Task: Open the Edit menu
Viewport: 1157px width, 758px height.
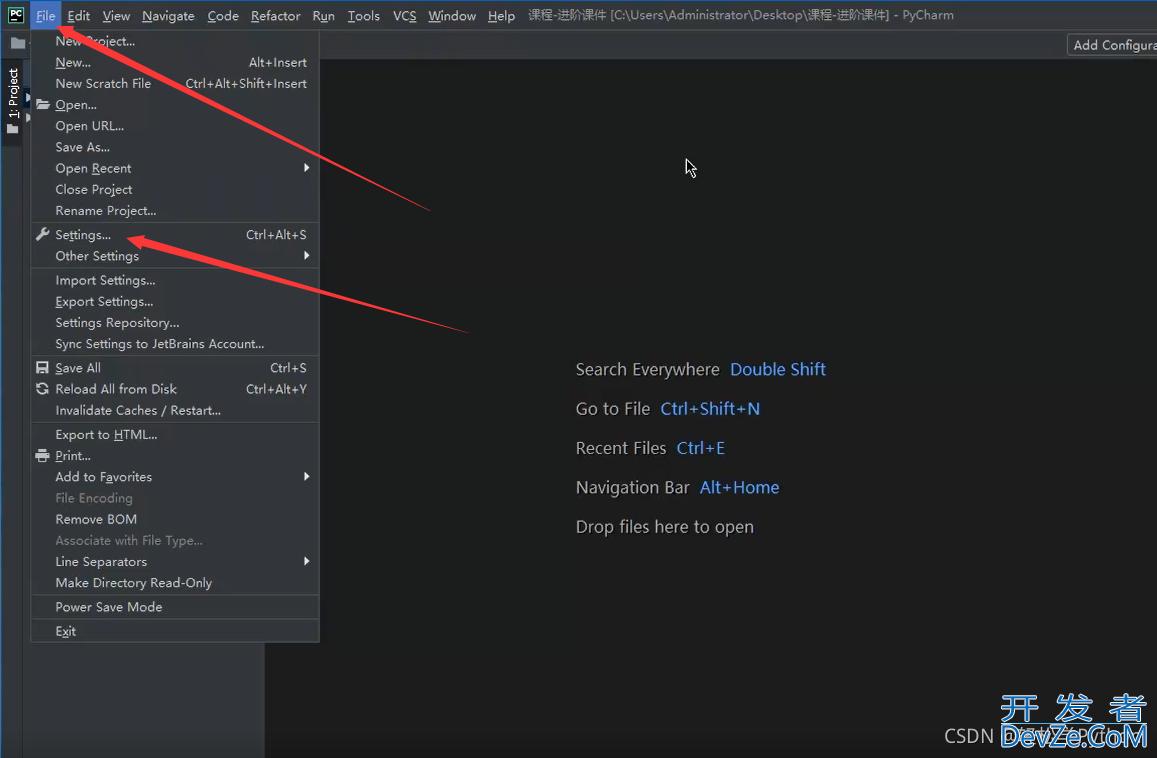Action: pos(78,15)
